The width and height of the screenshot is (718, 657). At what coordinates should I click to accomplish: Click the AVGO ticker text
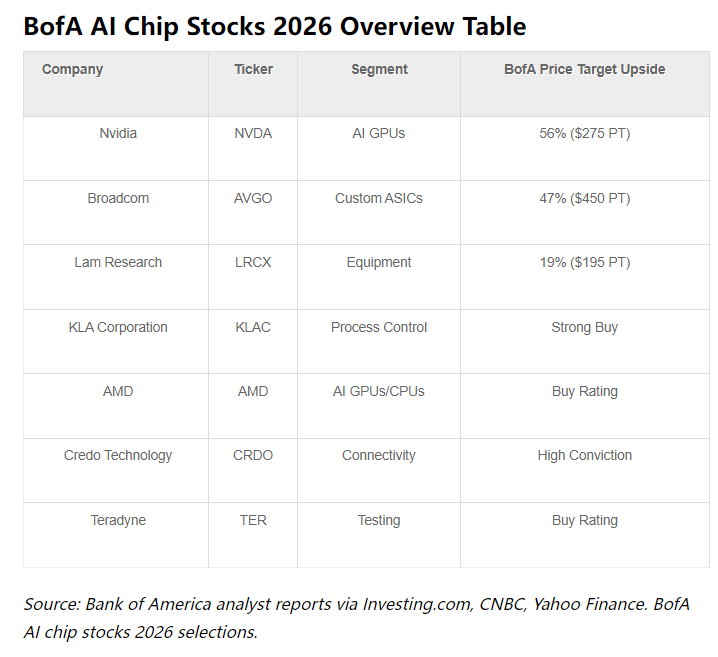tap(253, 198)
